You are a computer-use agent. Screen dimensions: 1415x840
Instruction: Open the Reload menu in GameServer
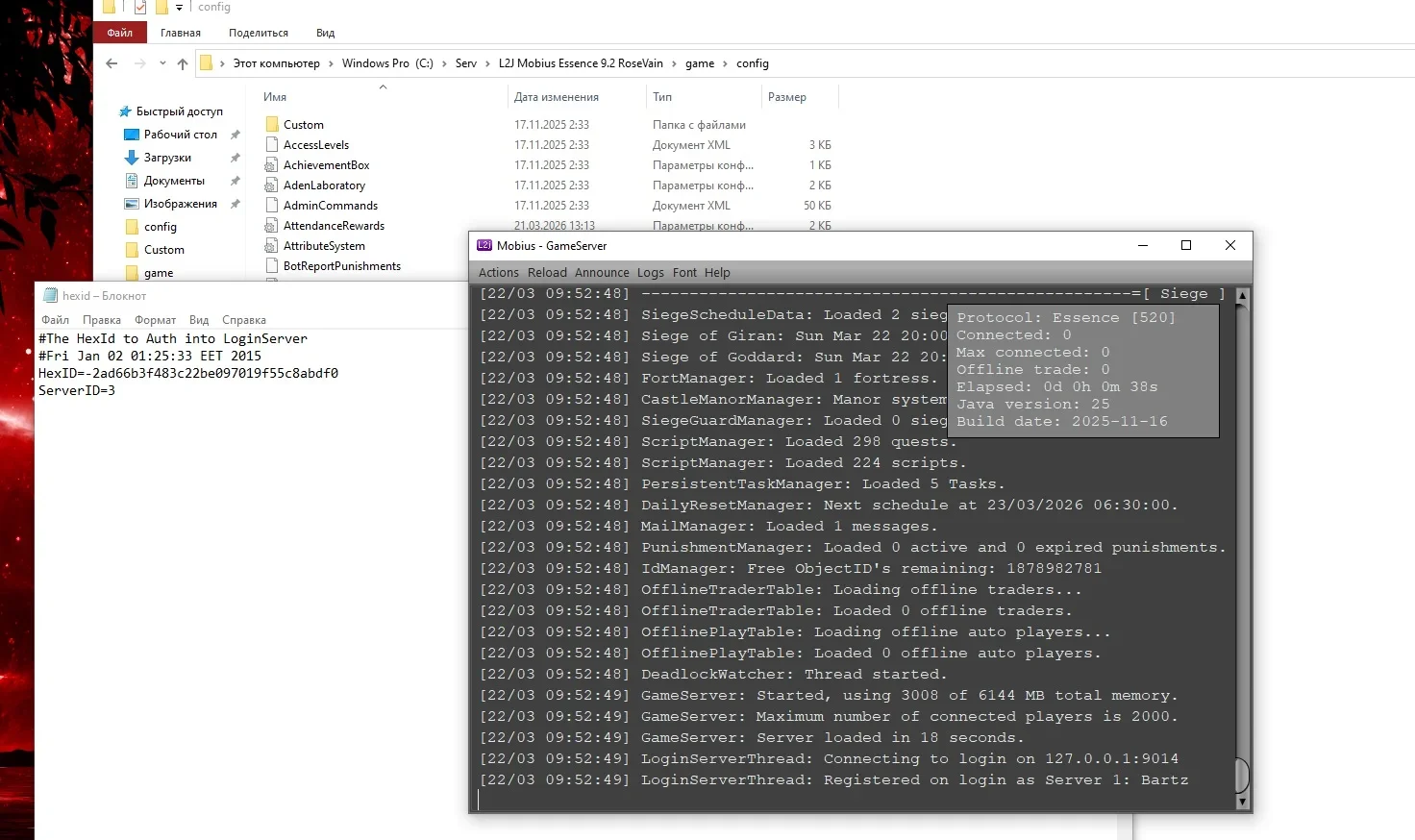547,273
